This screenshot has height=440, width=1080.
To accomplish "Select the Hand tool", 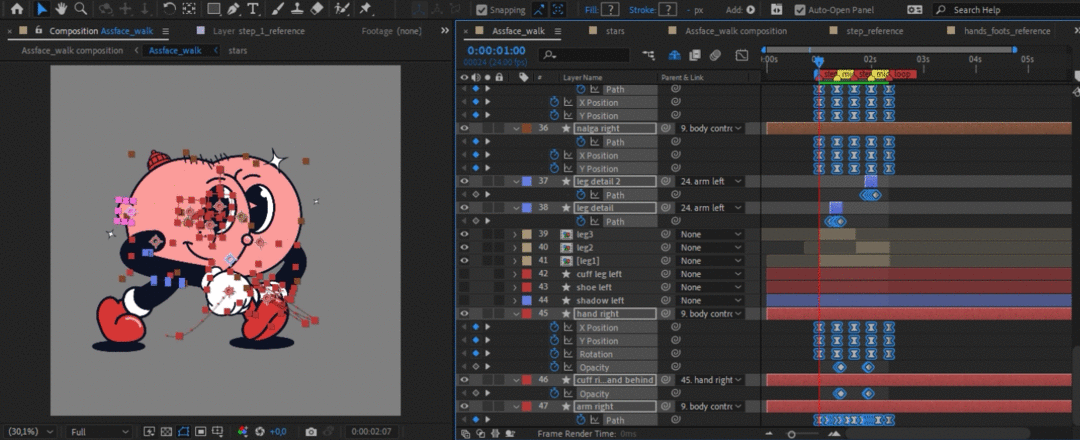I will (x=61, y=10).
